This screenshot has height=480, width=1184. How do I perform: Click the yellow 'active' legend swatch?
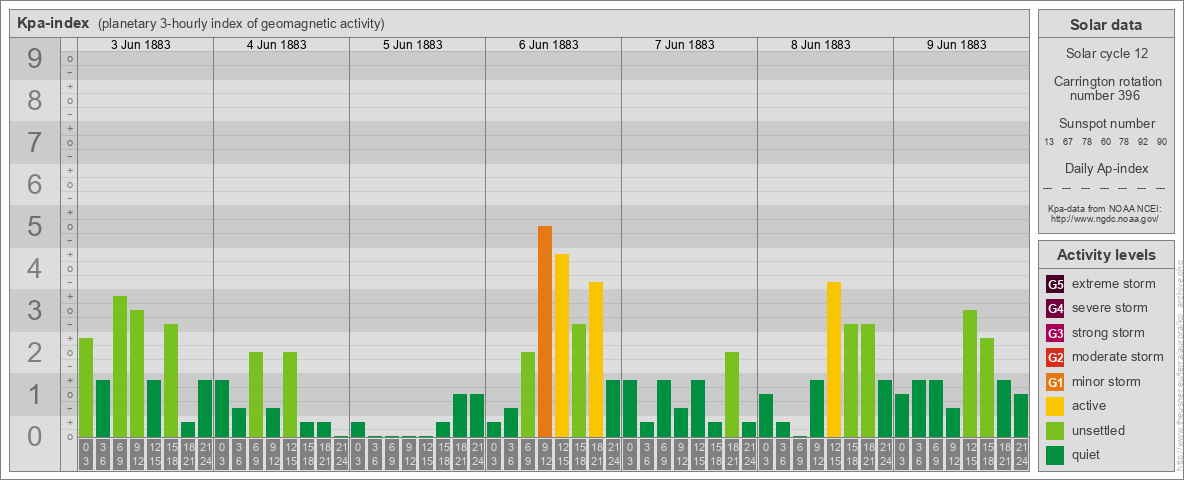1055,406
